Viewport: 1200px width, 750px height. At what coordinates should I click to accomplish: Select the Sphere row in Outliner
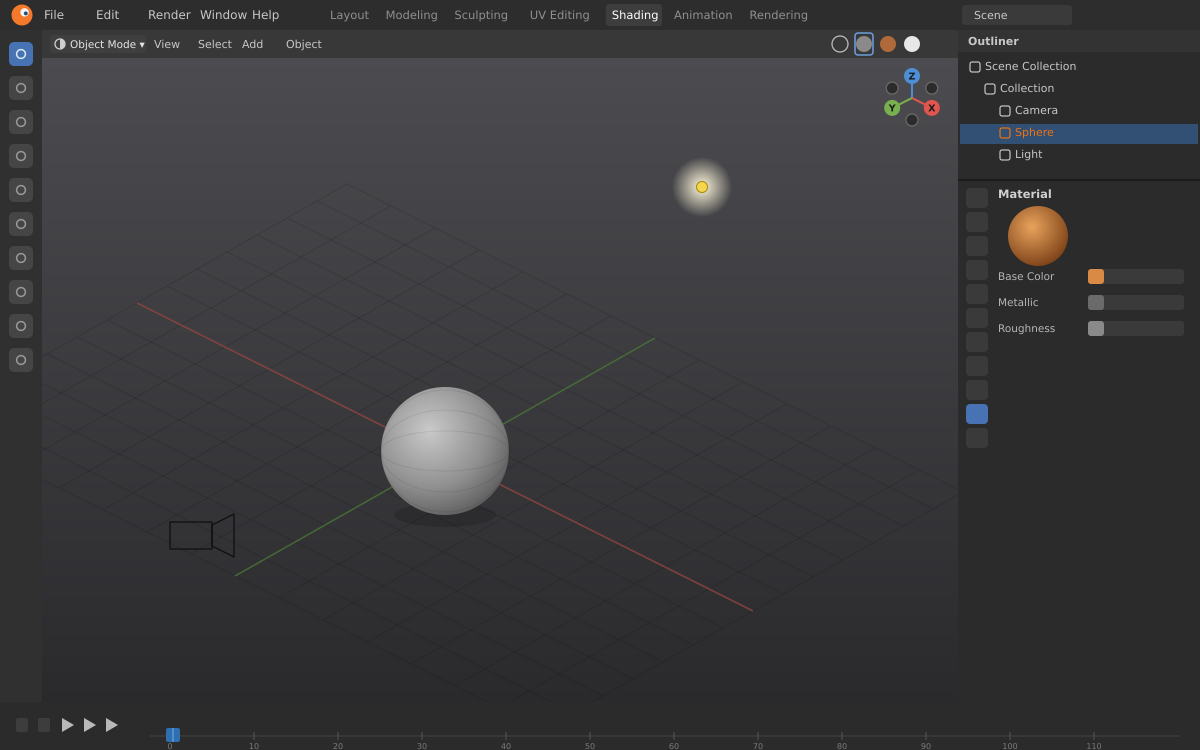click(1079, 134)
